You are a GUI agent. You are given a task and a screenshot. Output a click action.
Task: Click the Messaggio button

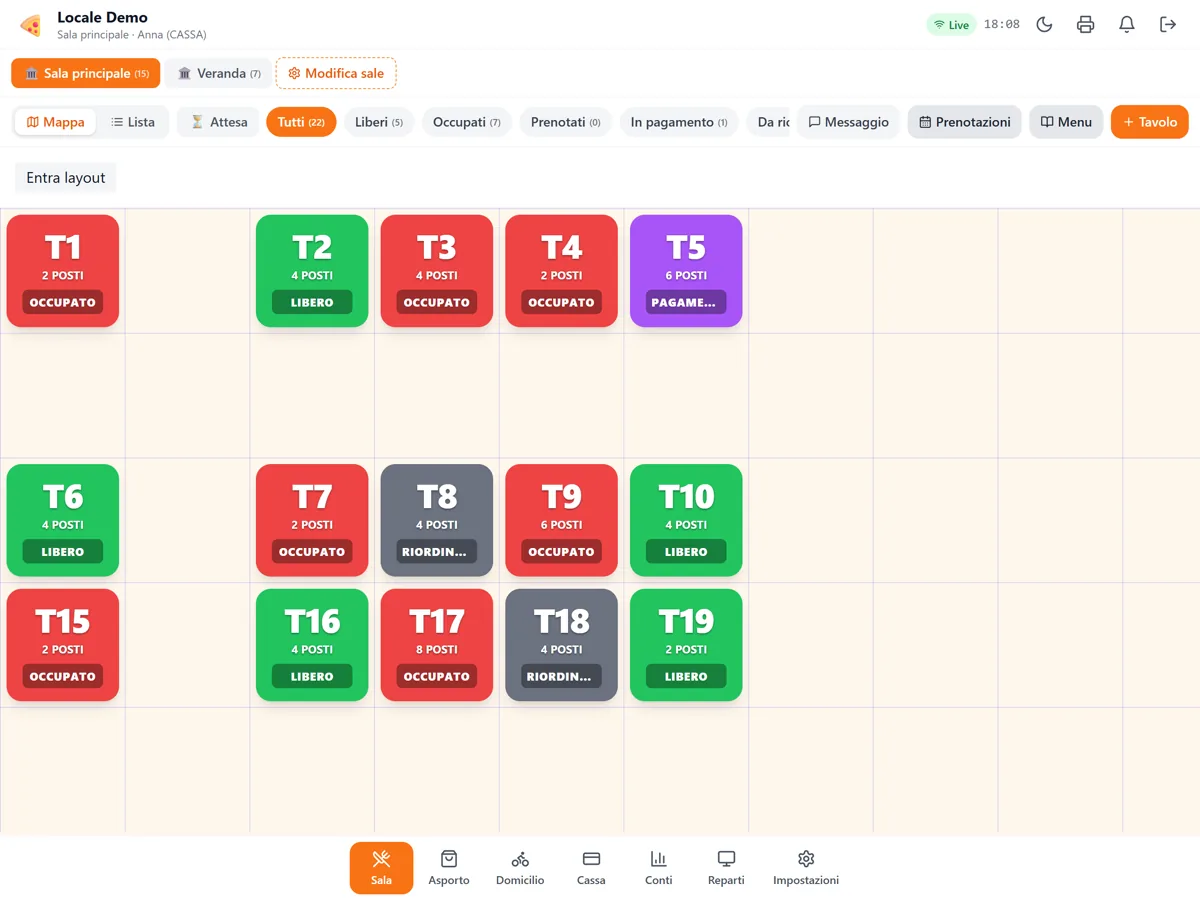pyautogui.click(x=848, y=122)
